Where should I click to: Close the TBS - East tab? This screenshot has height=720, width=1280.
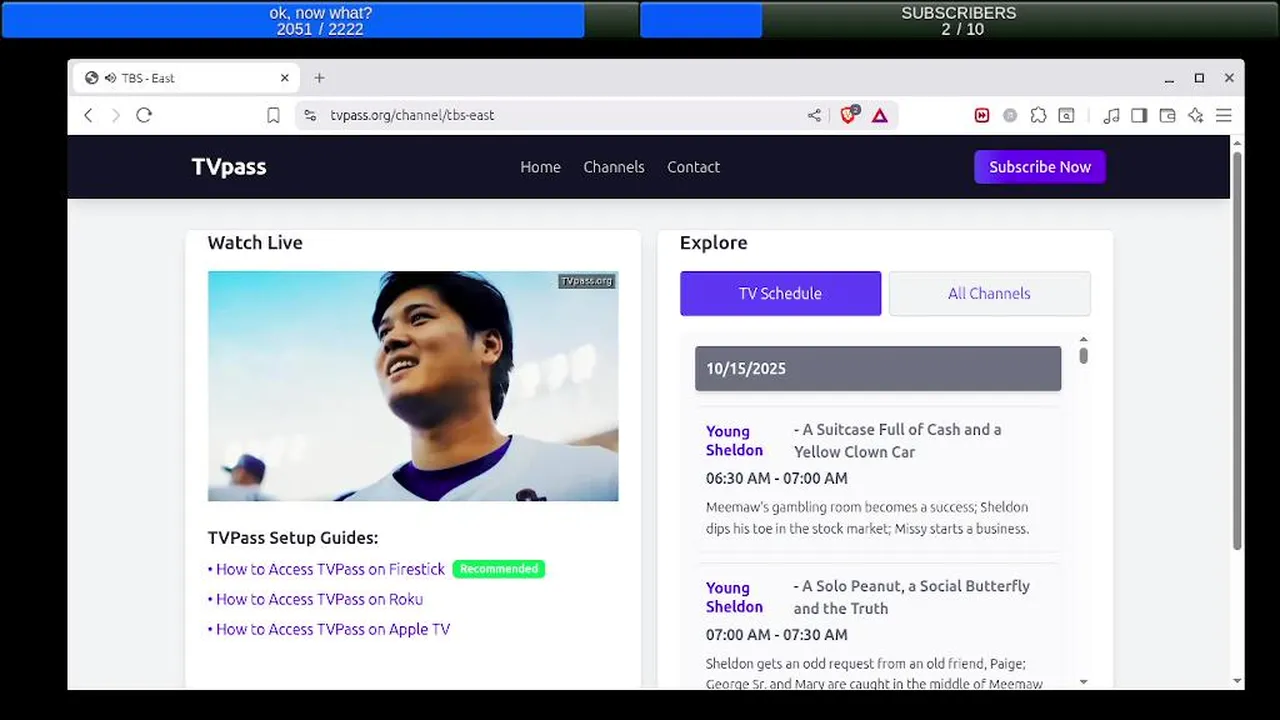coord(285,78)
